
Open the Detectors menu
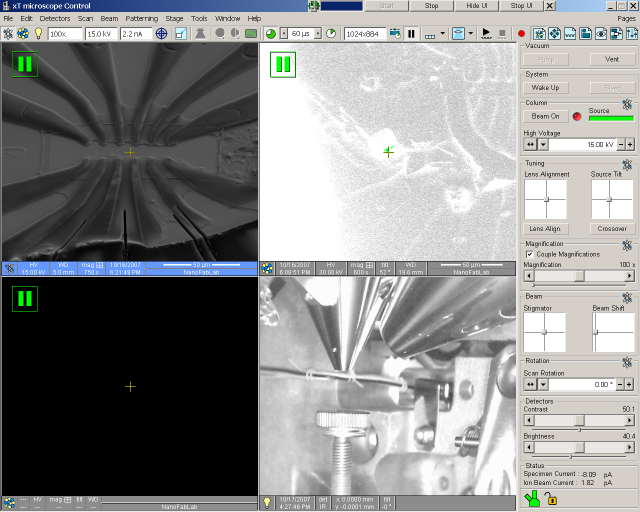pyautogui.click(x=54, y=18)
